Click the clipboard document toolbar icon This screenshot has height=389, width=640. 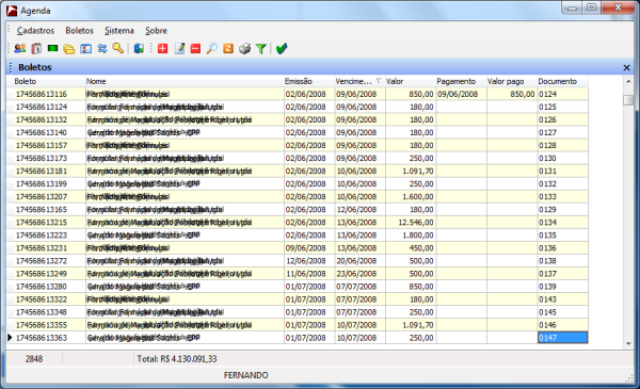tap(36, 49)
